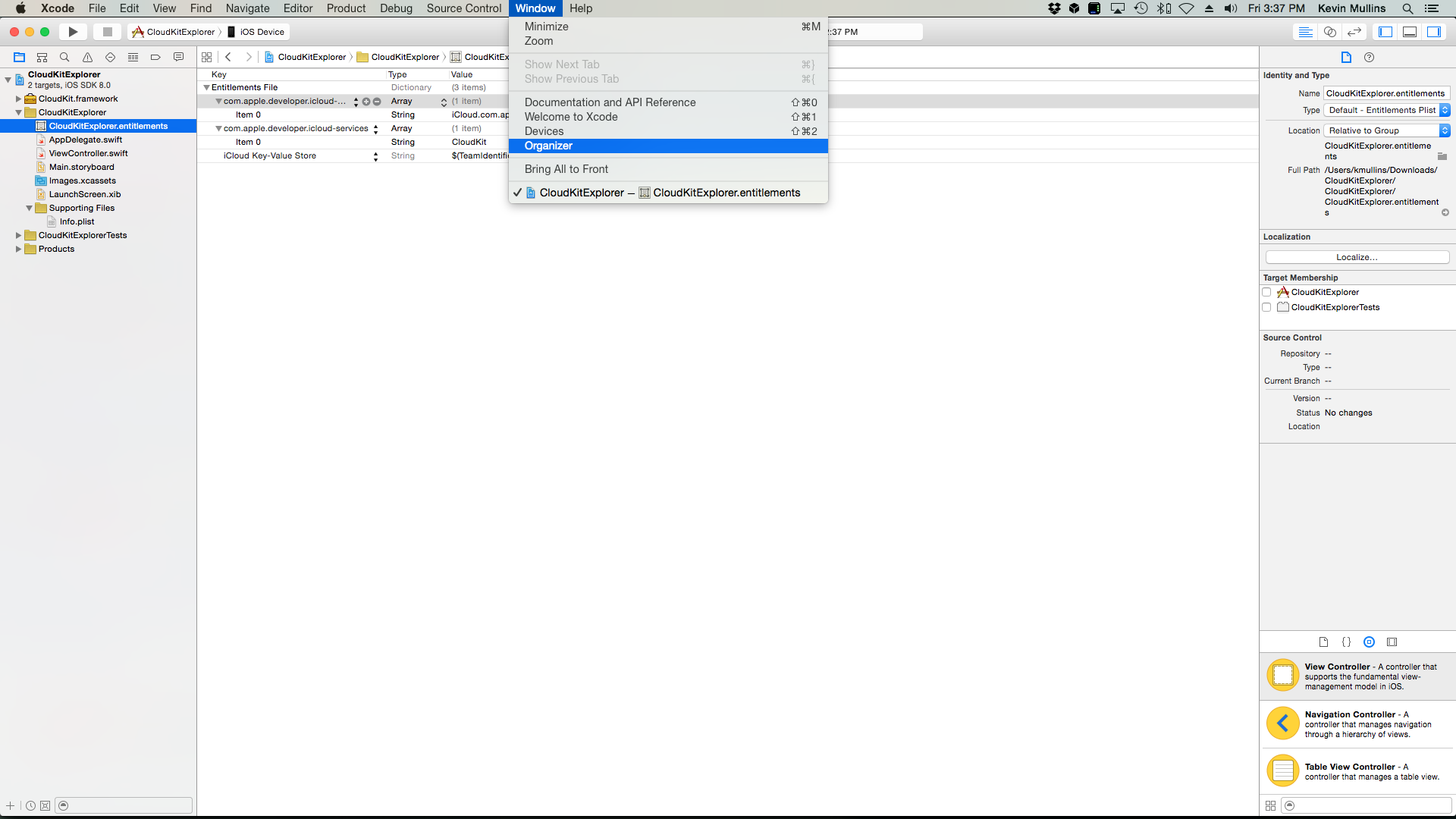The height and width of the screenshot is (819, 1456).
Task: Stop the running task with Stop button
Action: 108,32
